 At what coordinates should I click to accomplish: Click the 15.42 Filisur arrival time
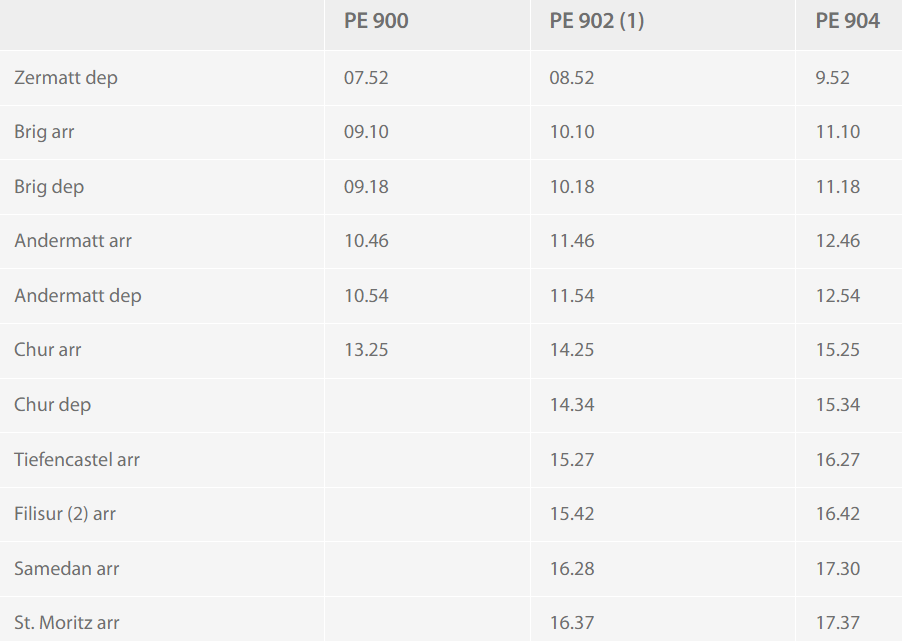point(572,514)
